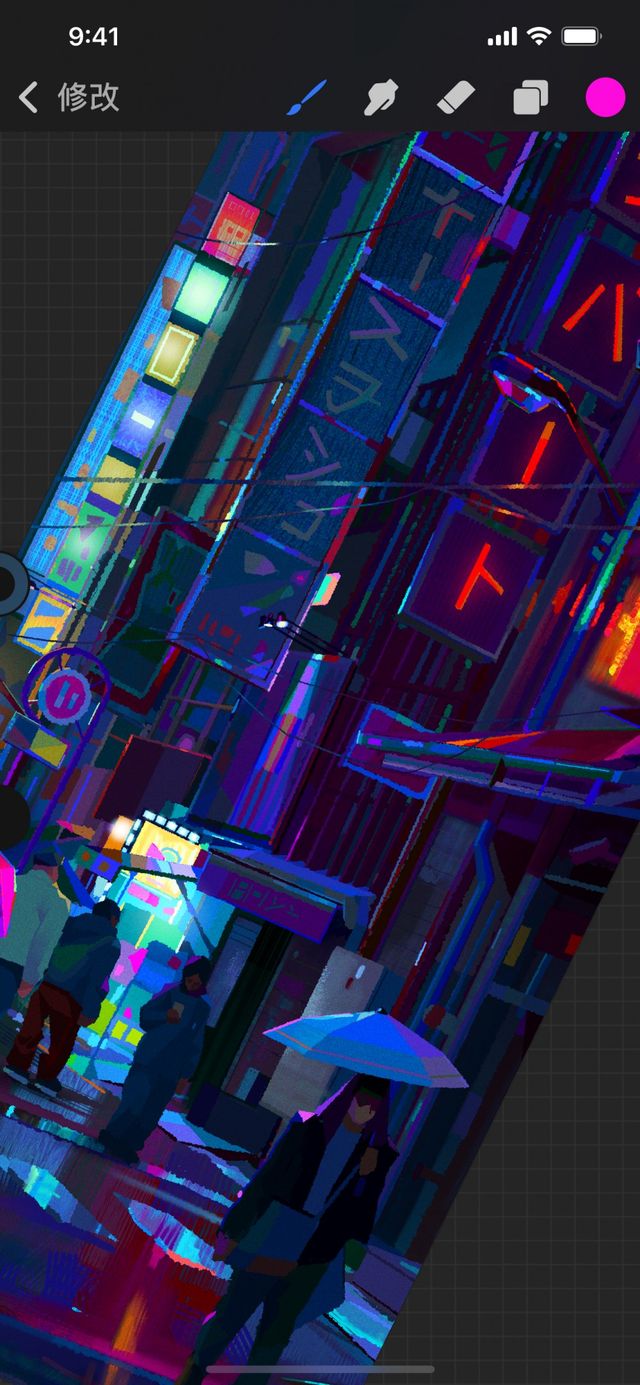Open the 修改 menu label
Image resolution: width=640 pixels, height=1385 pixels.
89,97
